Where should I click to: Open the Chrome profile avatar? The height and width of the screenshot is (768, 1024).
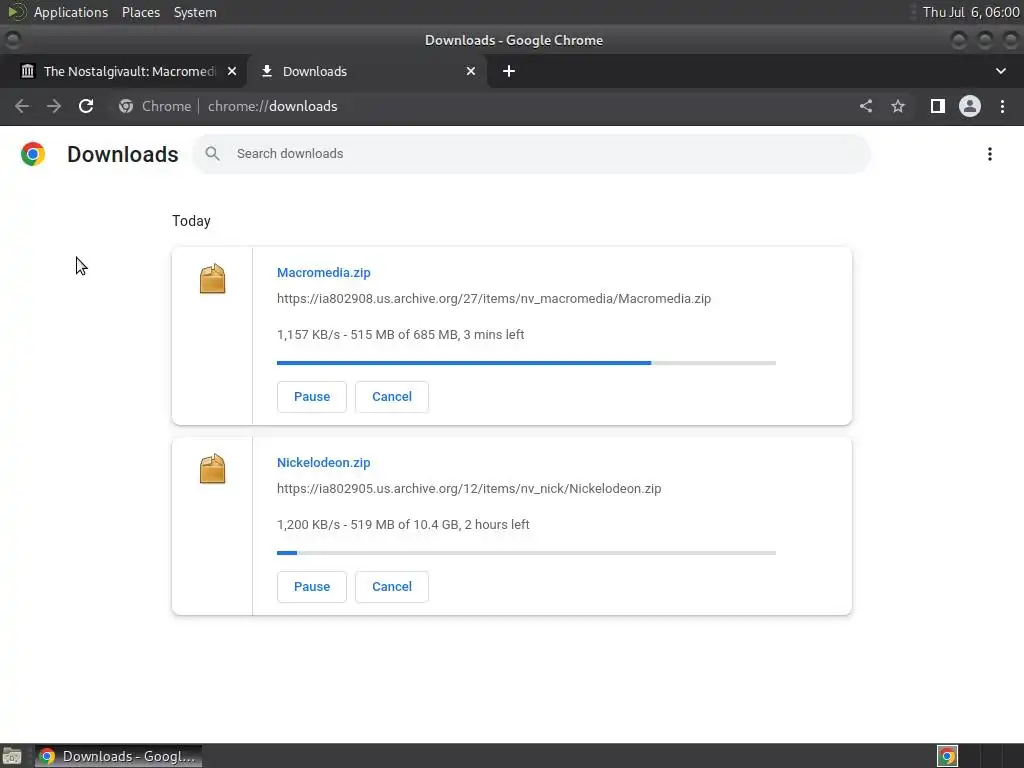[970, 106]
